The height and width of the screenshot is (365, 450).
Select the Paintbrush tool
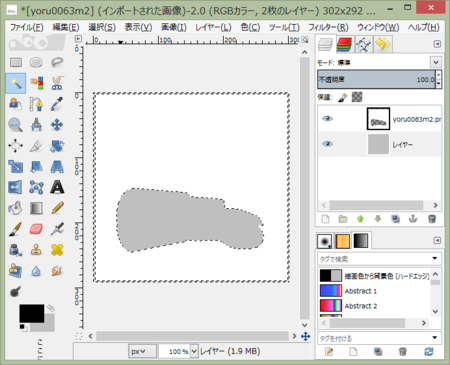click(16, 229)
